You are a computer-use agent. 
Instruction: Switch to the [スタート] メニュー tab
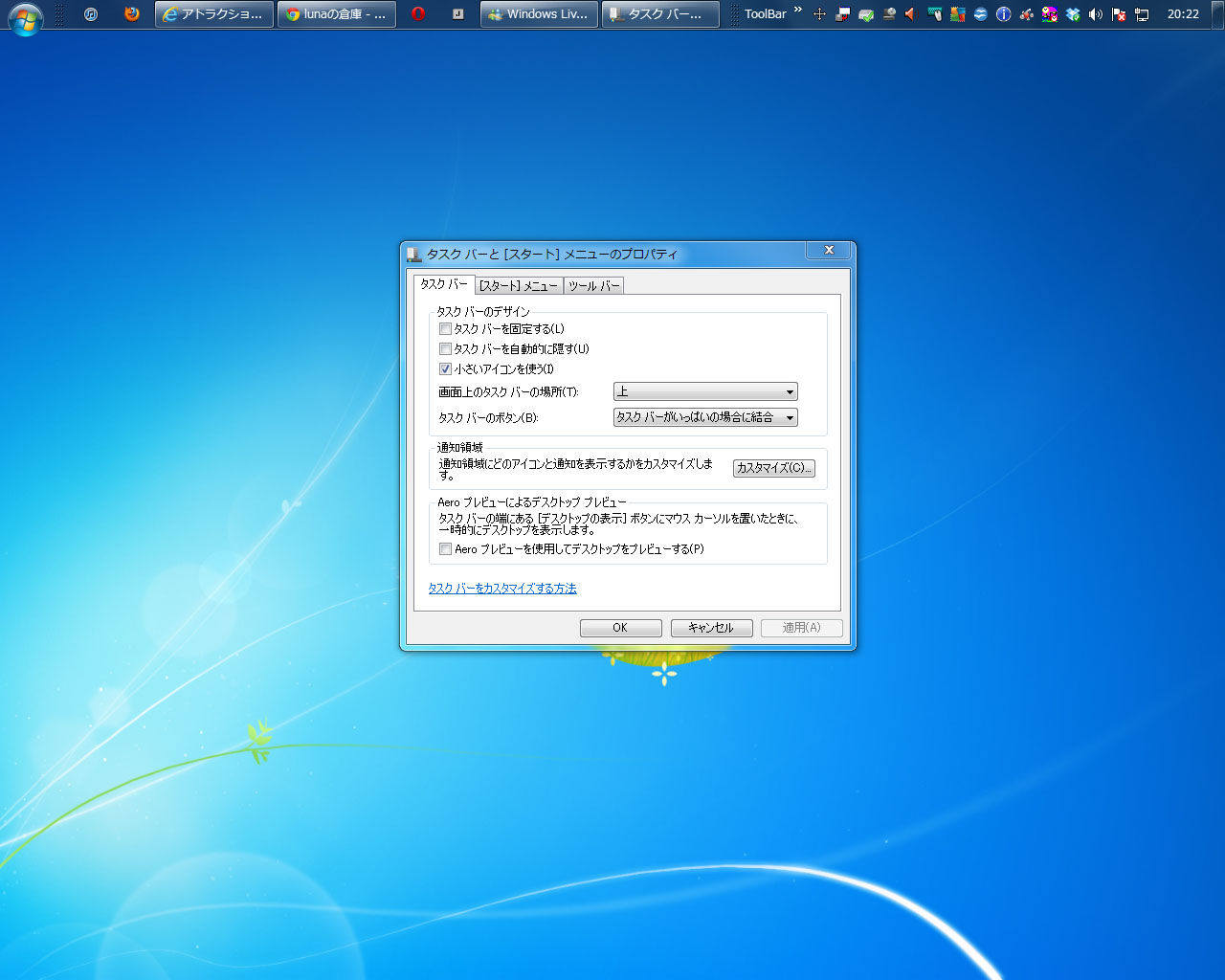[519, 285]
